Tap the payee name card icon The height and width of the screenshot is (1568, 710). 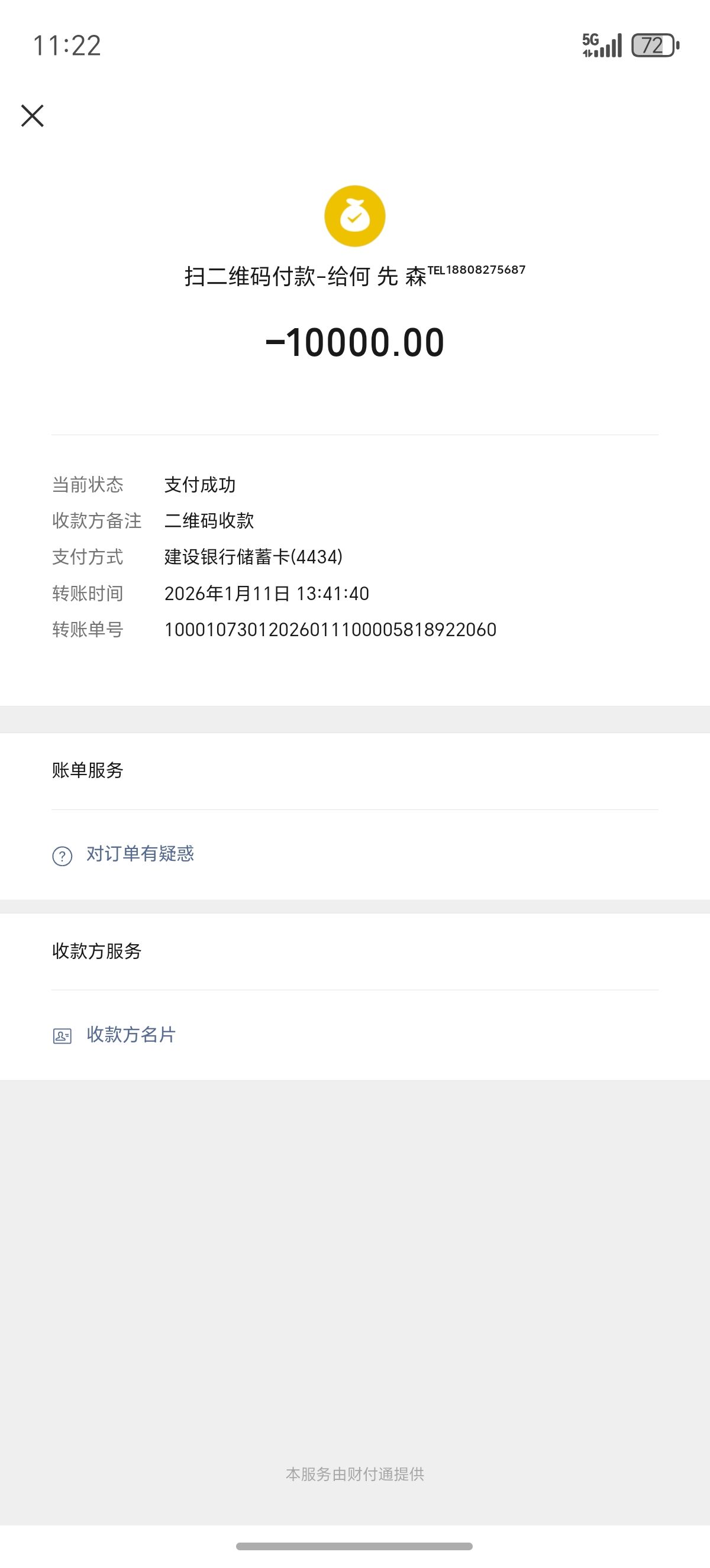(62, 1036)
